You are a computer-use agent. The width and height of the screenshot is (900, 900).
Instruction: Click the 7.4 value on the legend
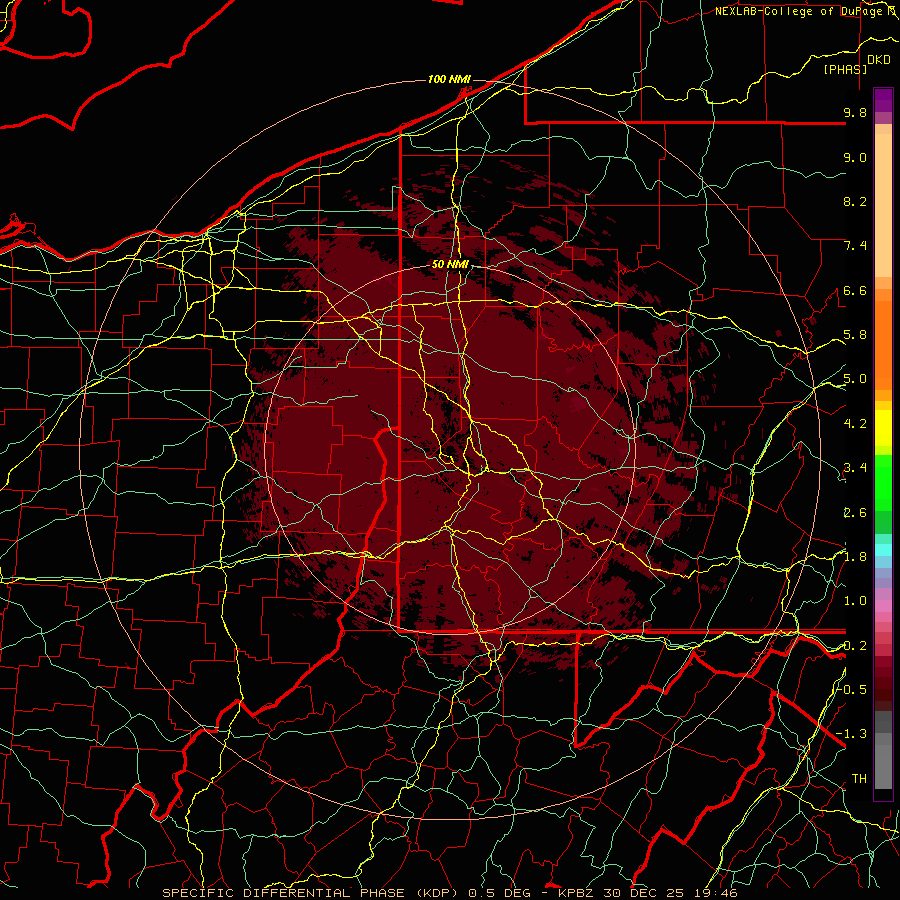855,246
